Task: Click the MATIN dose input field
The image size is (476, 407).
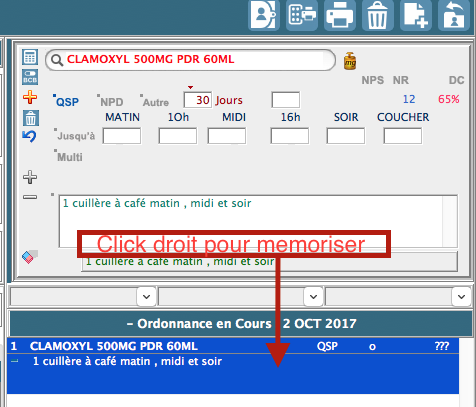Action: coord(122,136)
